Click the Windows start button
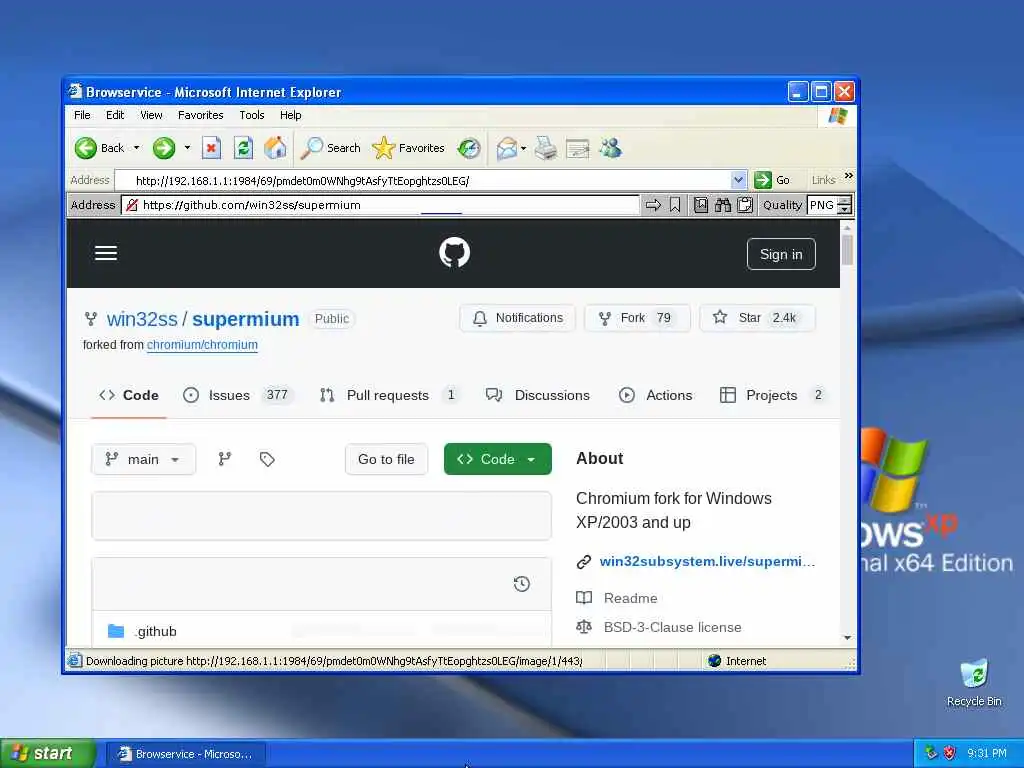Viewport: 1024px width, 768px height. (x=47, y=754)
